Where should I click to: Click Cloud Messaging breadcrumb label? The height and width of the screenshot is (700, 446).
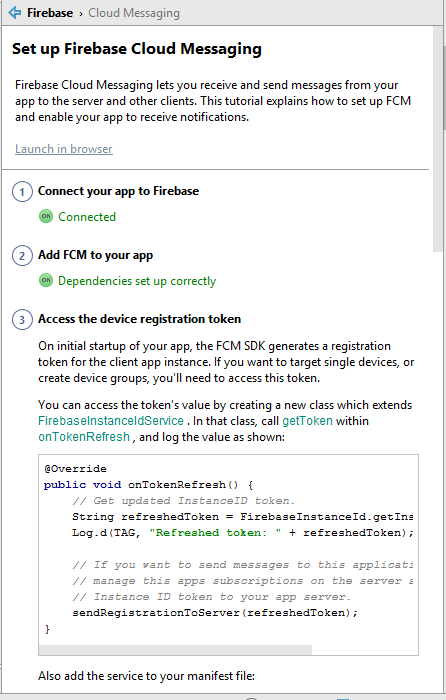click(134, 13)
